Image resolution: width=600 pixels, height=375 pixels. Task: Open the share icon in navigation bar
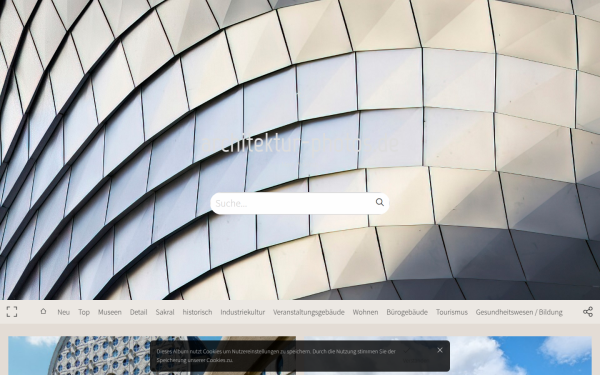pos(588,311)
